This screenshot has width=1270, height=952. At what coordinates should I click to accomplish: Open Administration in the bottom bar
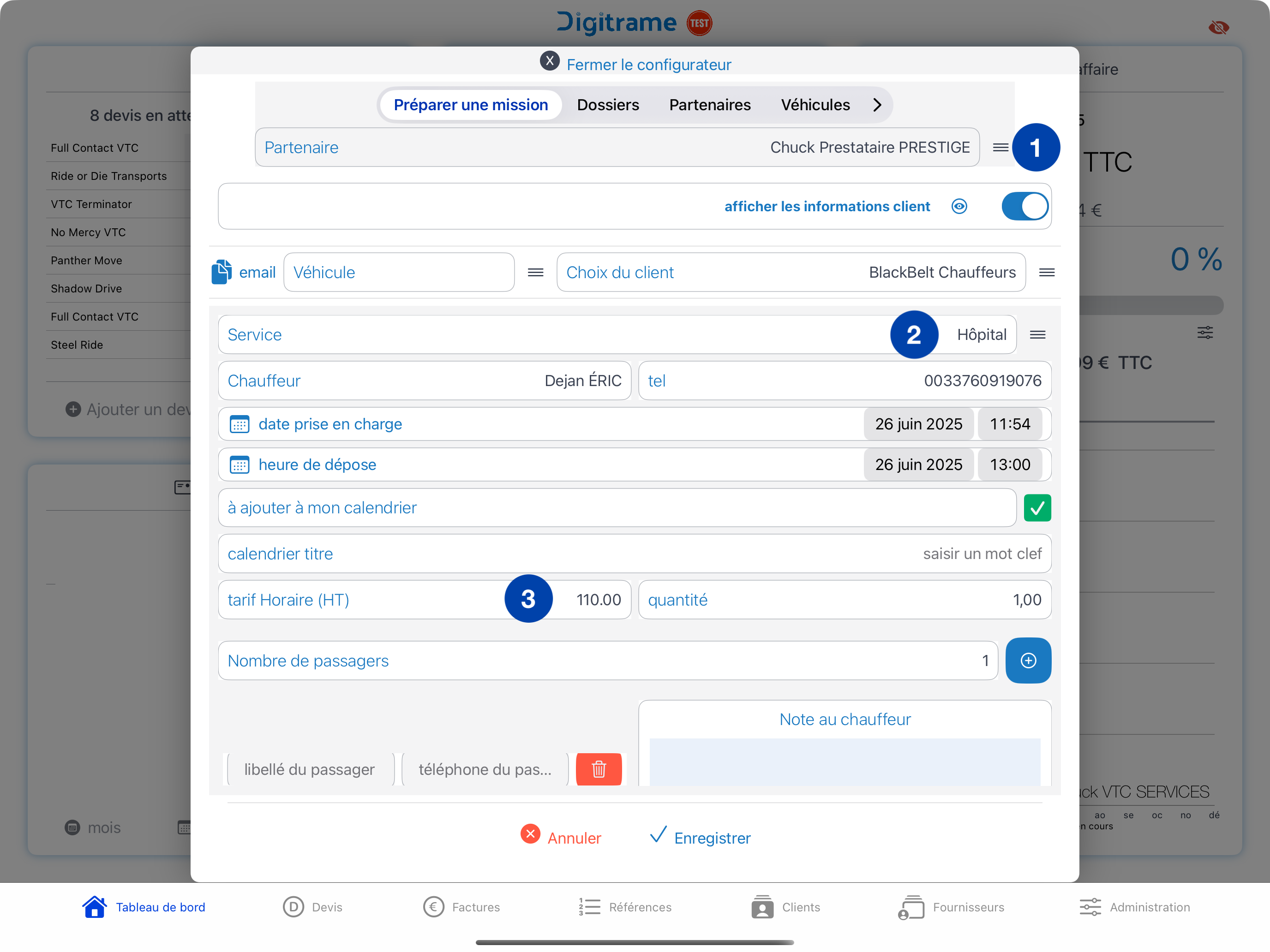pyautogui.click(x=1134, y=907)
